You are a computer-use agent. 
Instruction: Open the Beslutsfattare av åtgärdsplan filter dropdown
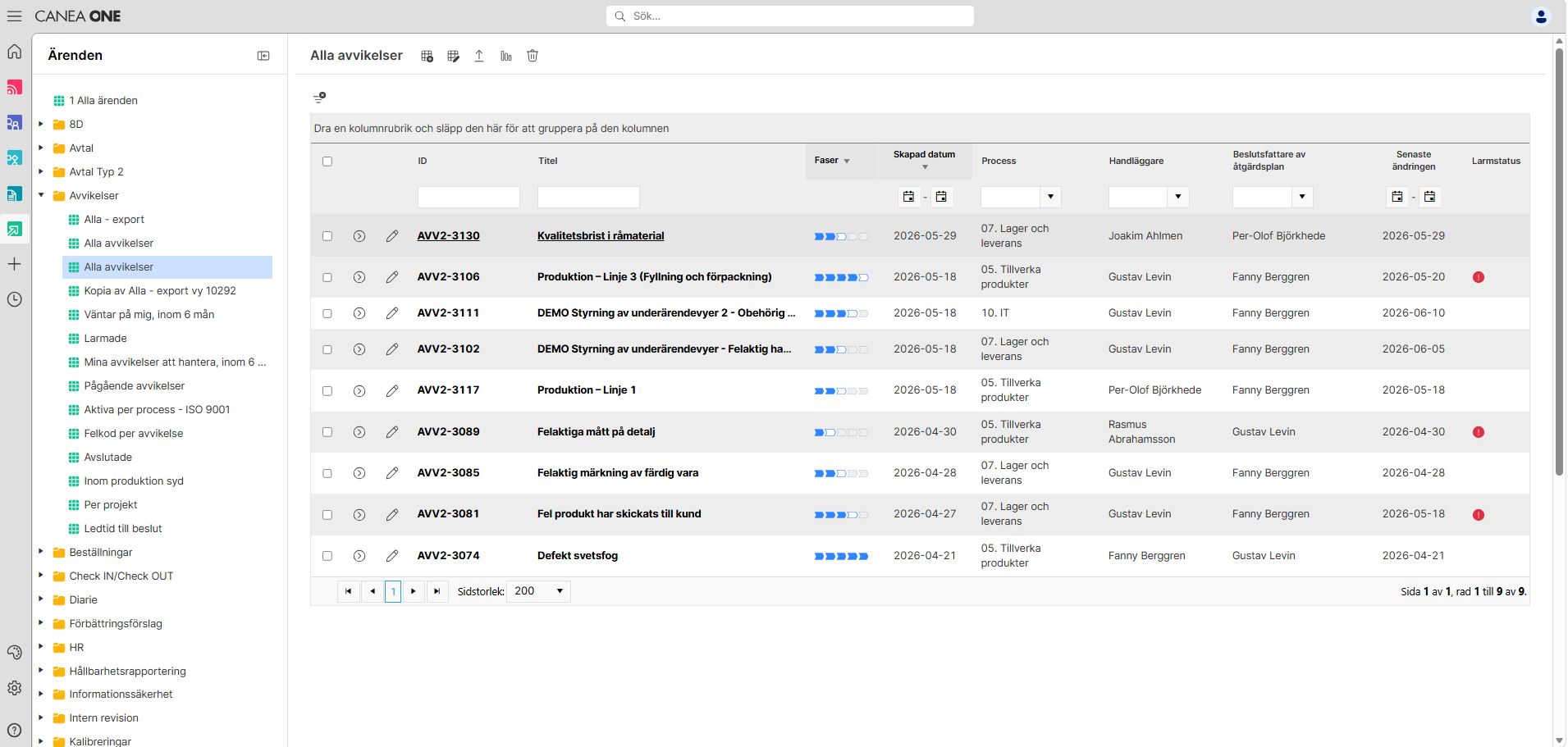coord(1302,197)
